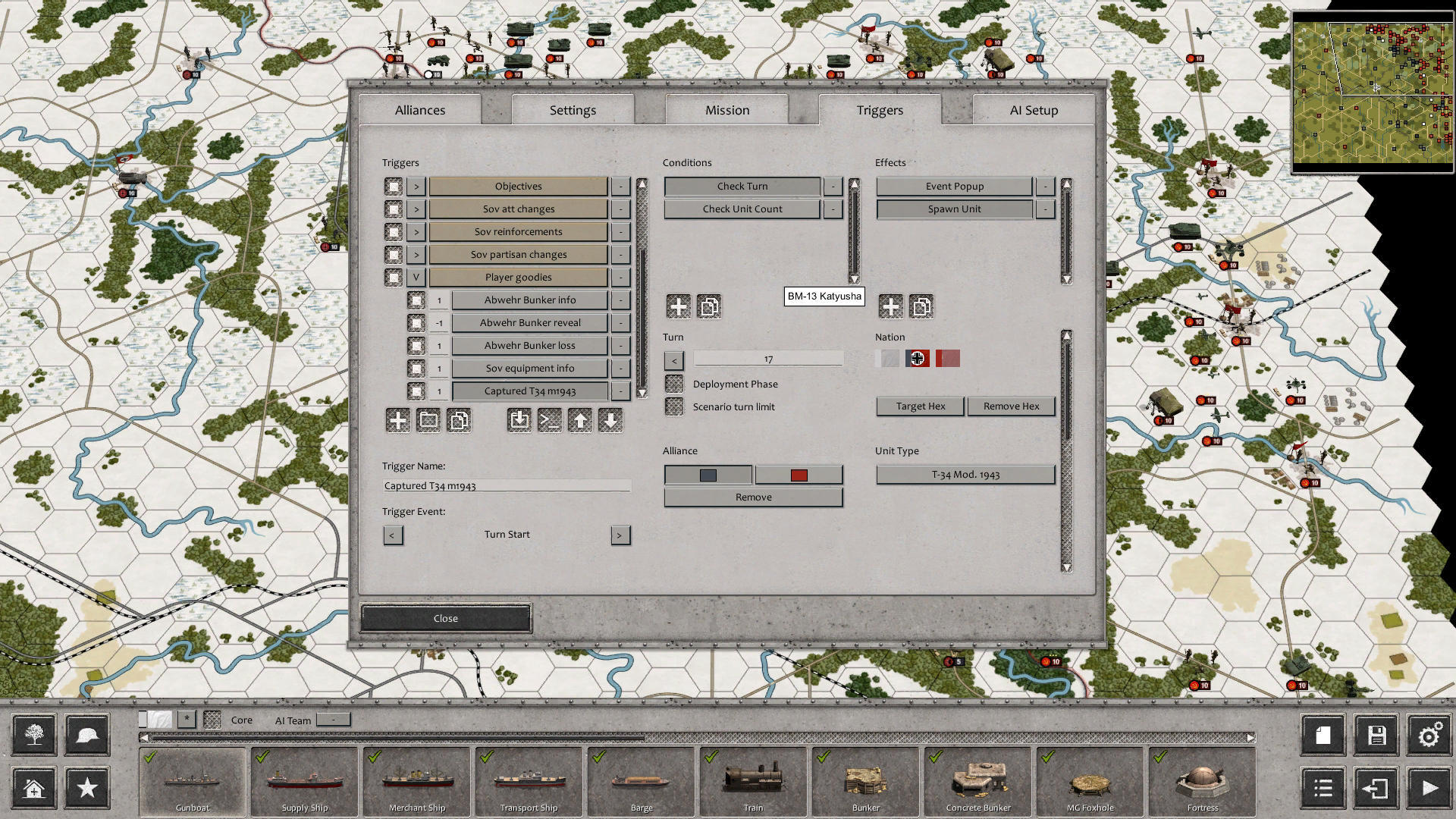Select the Fortress unit
The image size is (1456, 819).
click(1203, 782)
